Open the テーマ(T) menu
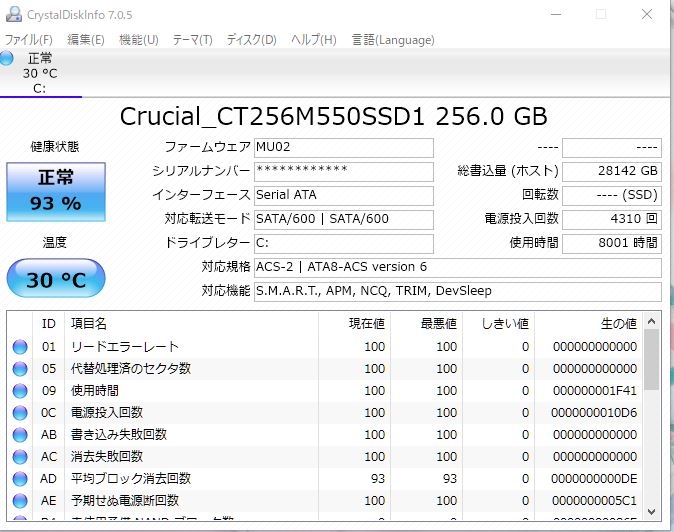The image size is (674, 532). click(193, 40)
